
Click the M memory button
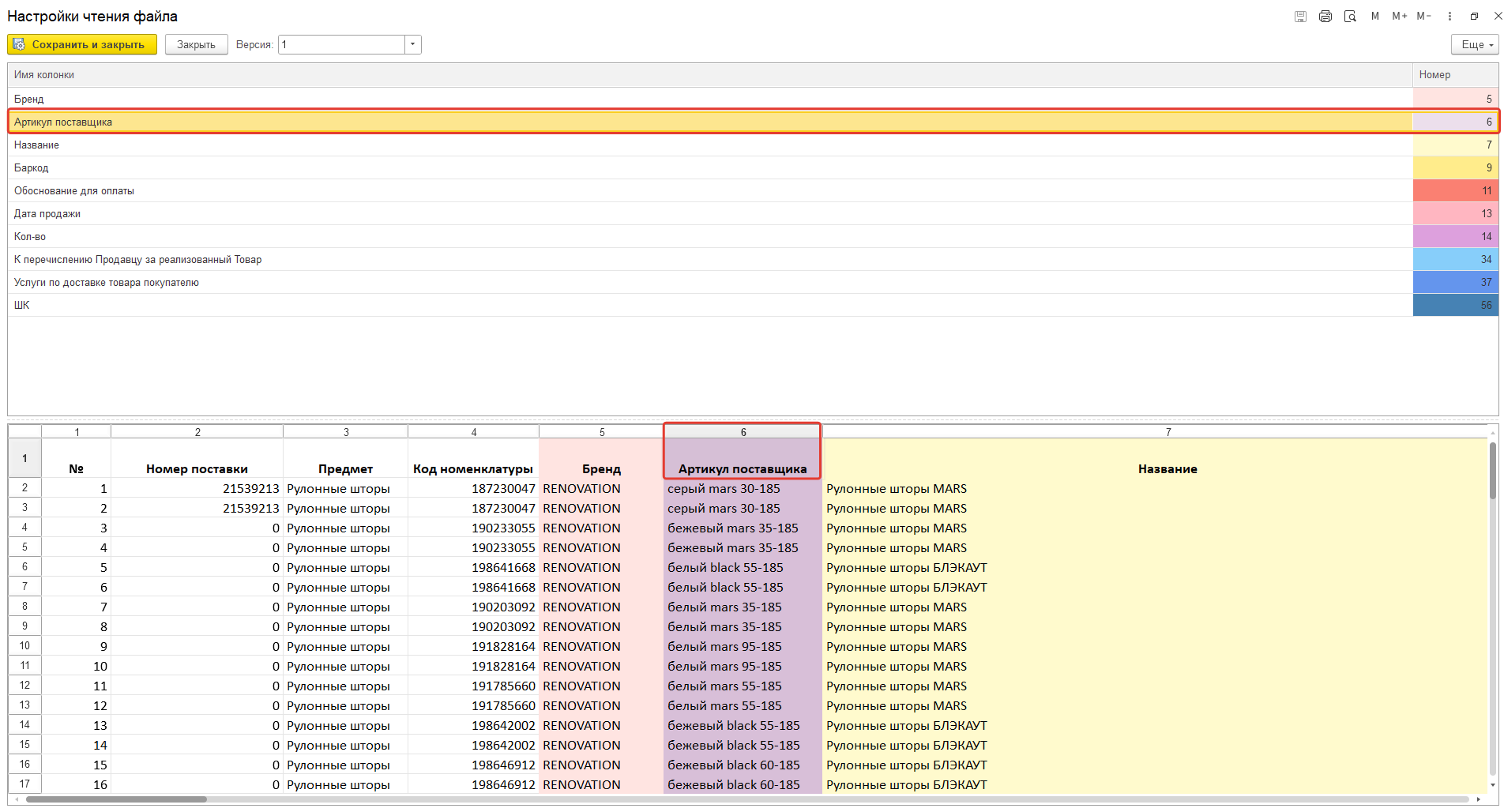click(1375, 17)
